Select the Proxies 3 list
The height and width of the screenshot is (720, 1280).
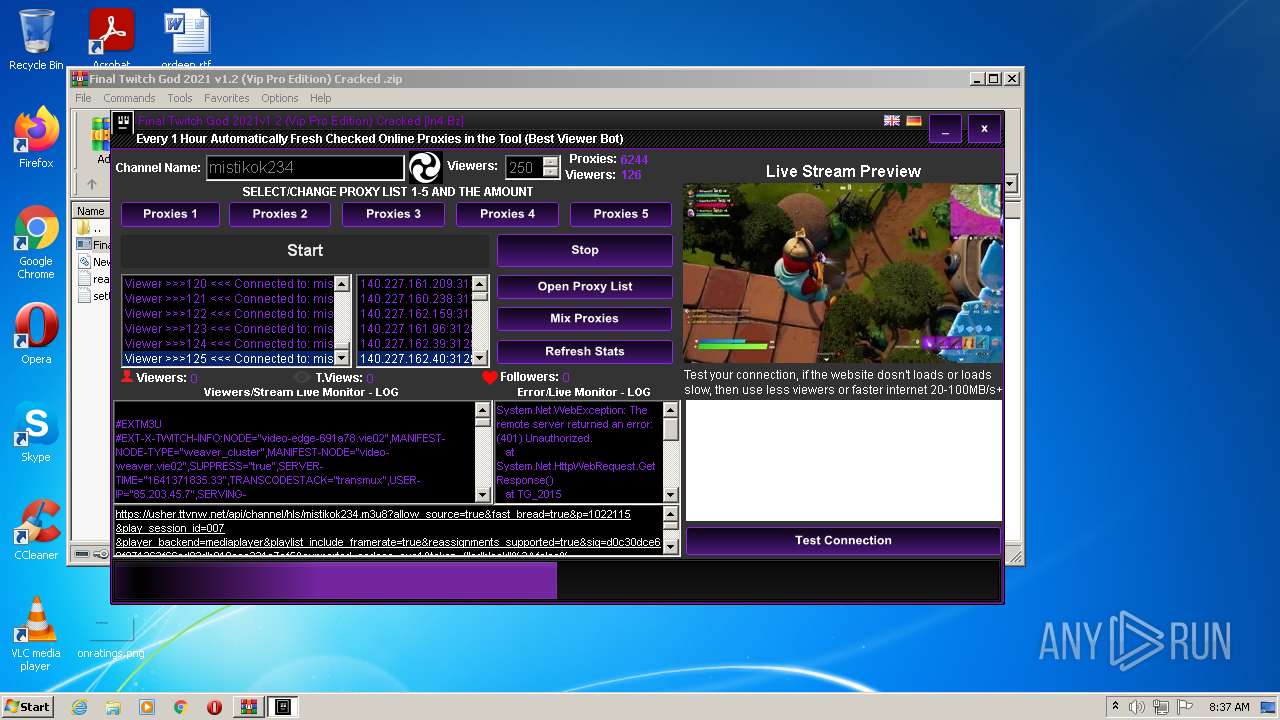(x=393, y=214)
